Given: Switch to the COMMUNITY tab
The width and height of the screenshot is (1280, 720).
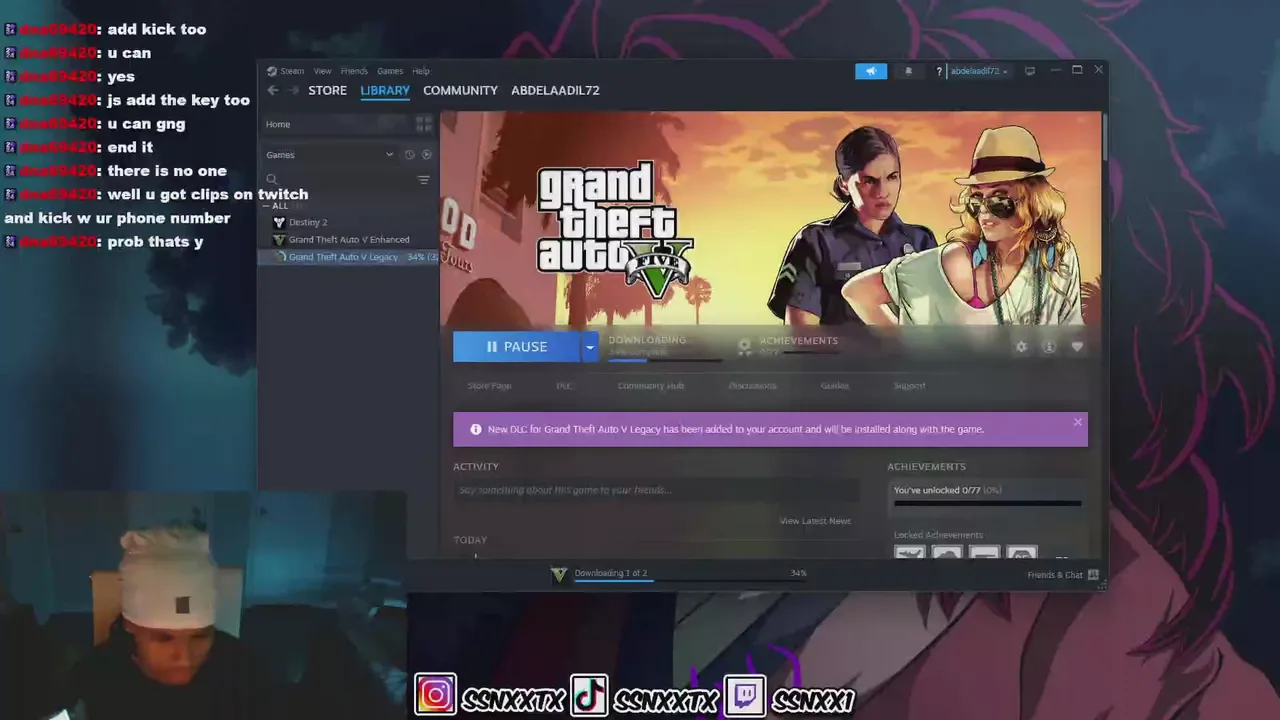Looking at the screenshot, I should point(460,90).
